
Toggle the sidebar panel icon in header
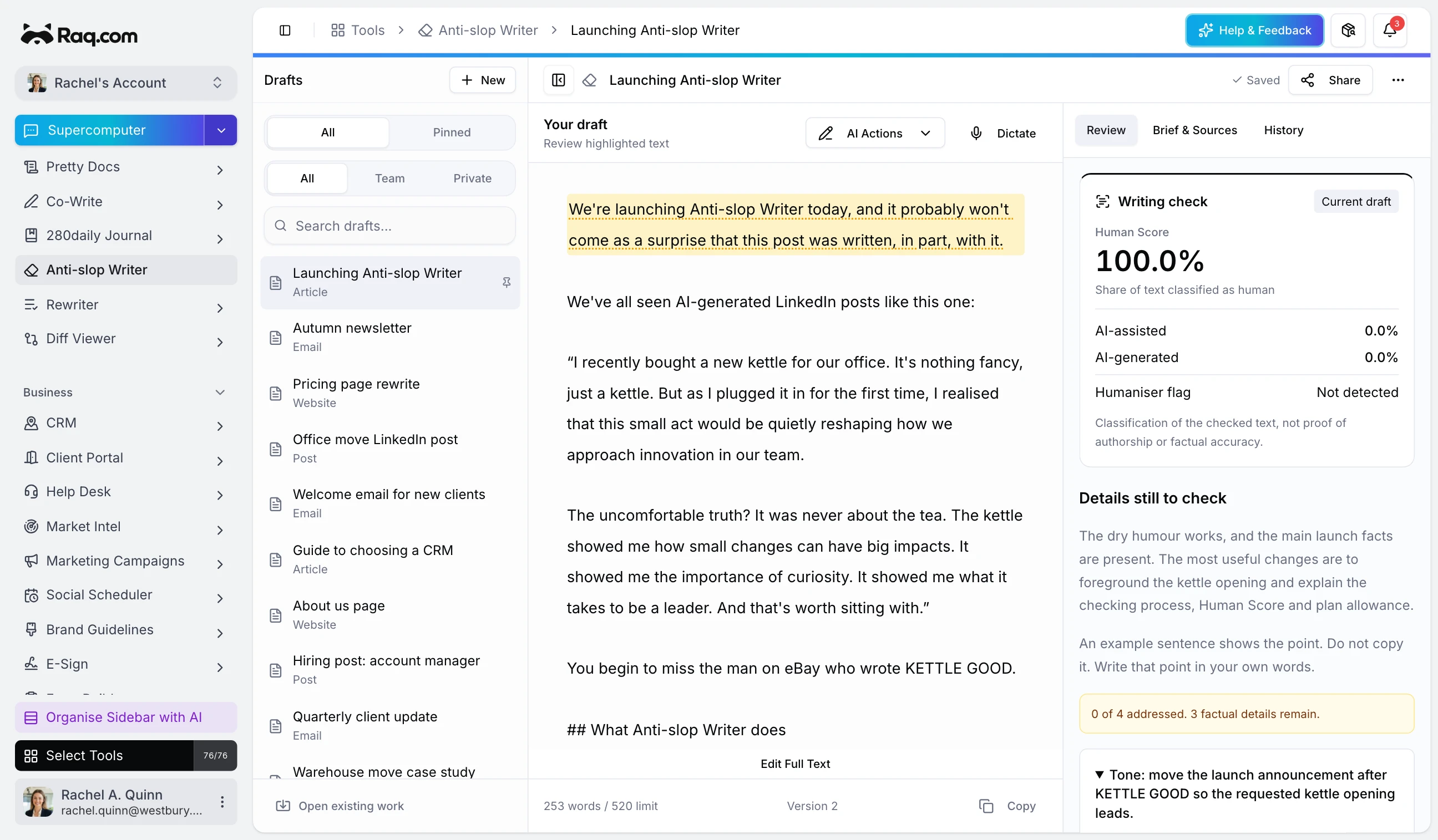coord(285,30)
